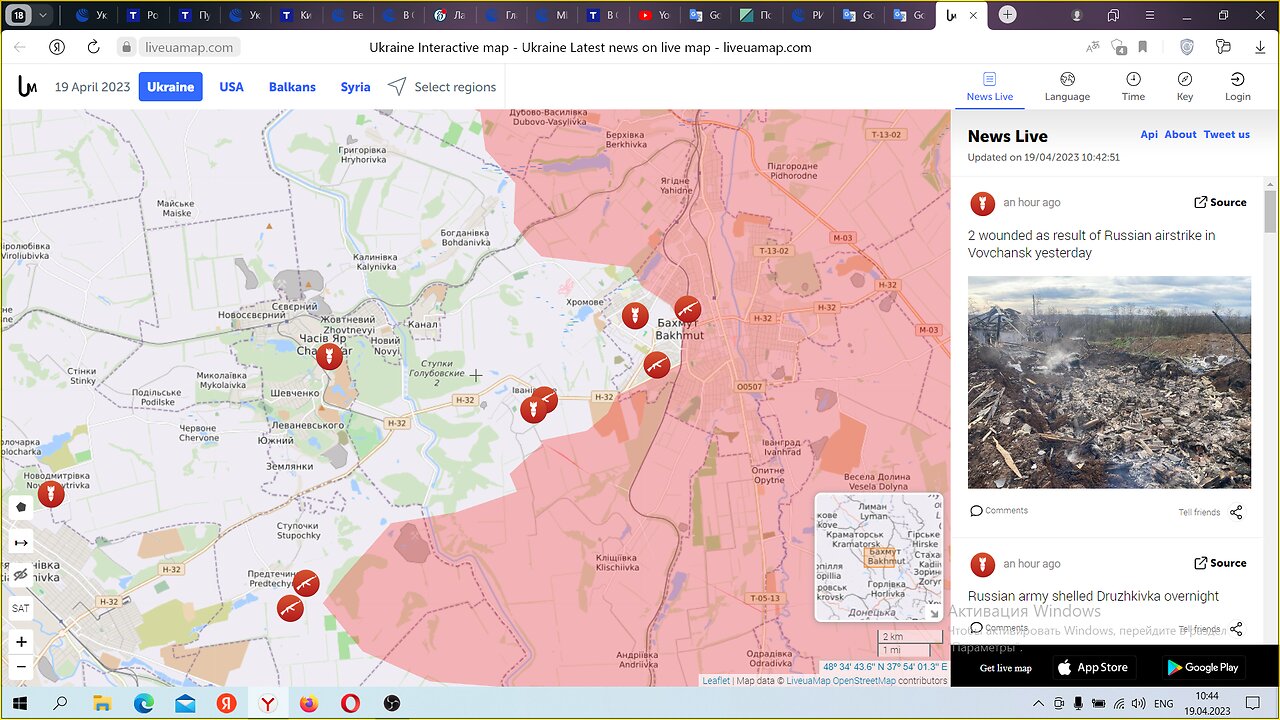Open File Explorer from the taskbar

(101, 704)
